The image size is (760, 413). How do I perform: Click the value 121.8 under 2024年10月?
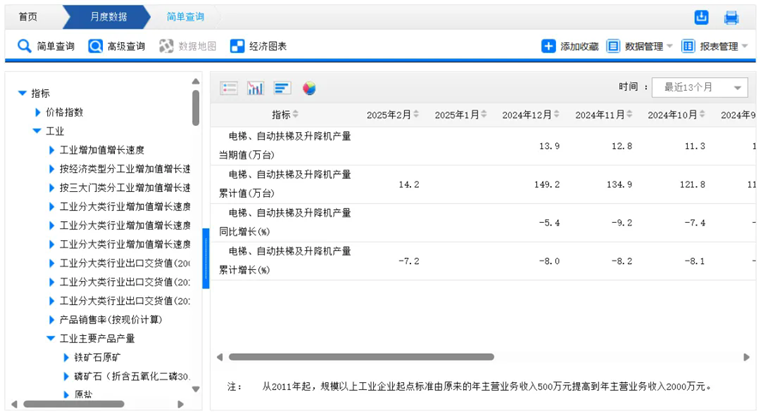tap(692, 184)
